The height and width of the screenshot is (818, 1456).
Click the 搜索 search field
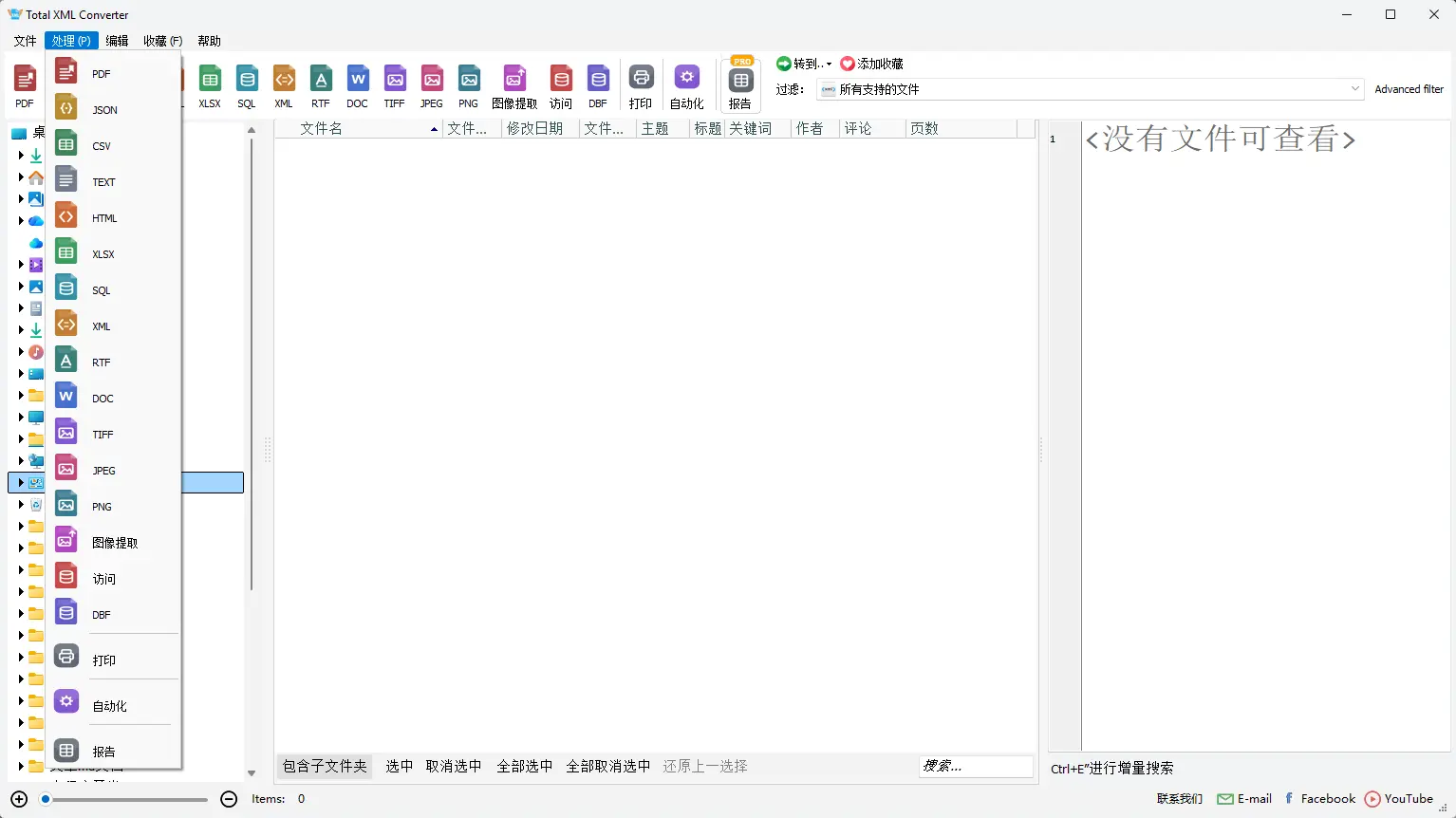(x=976, y=767)
